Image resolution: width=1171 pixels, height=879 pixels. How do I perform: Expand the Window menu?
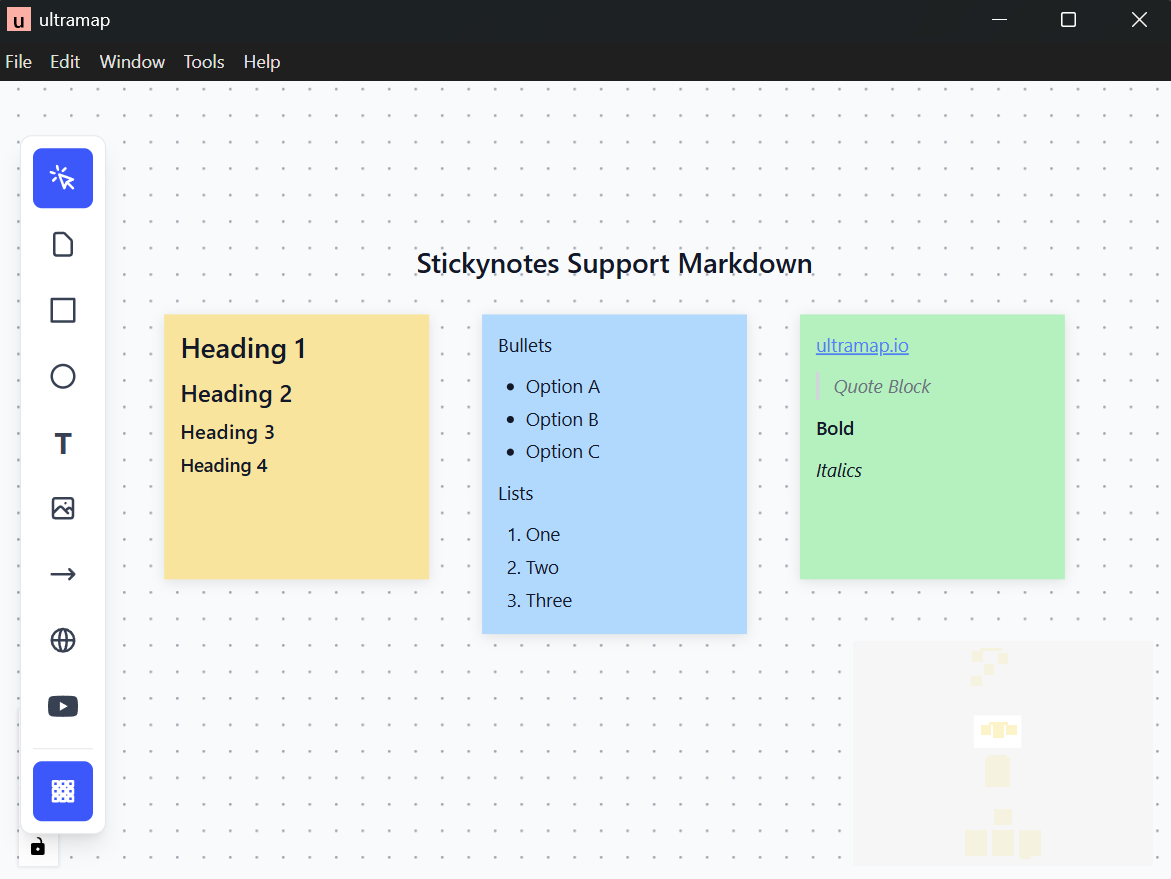click(x=132, y=62)
